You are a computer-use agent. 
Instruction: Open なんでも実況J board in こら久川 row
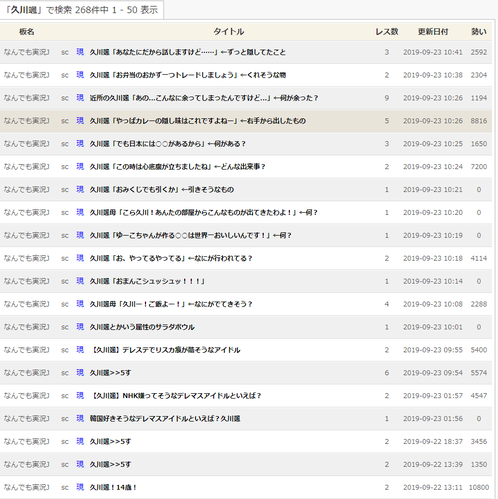pyautogui.click(x=27, y=213)
